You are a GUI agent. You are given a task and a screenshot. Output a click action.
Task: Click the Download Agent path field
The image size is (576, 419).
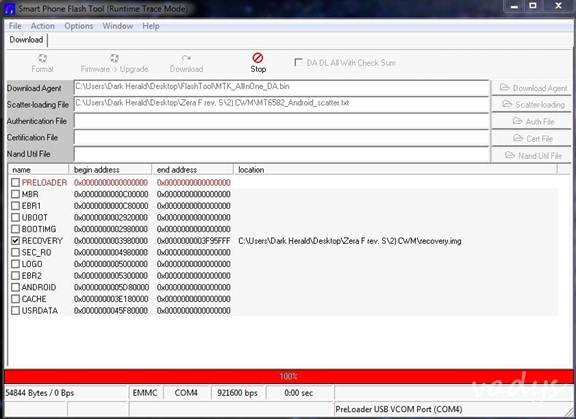(x=281, y=88)
